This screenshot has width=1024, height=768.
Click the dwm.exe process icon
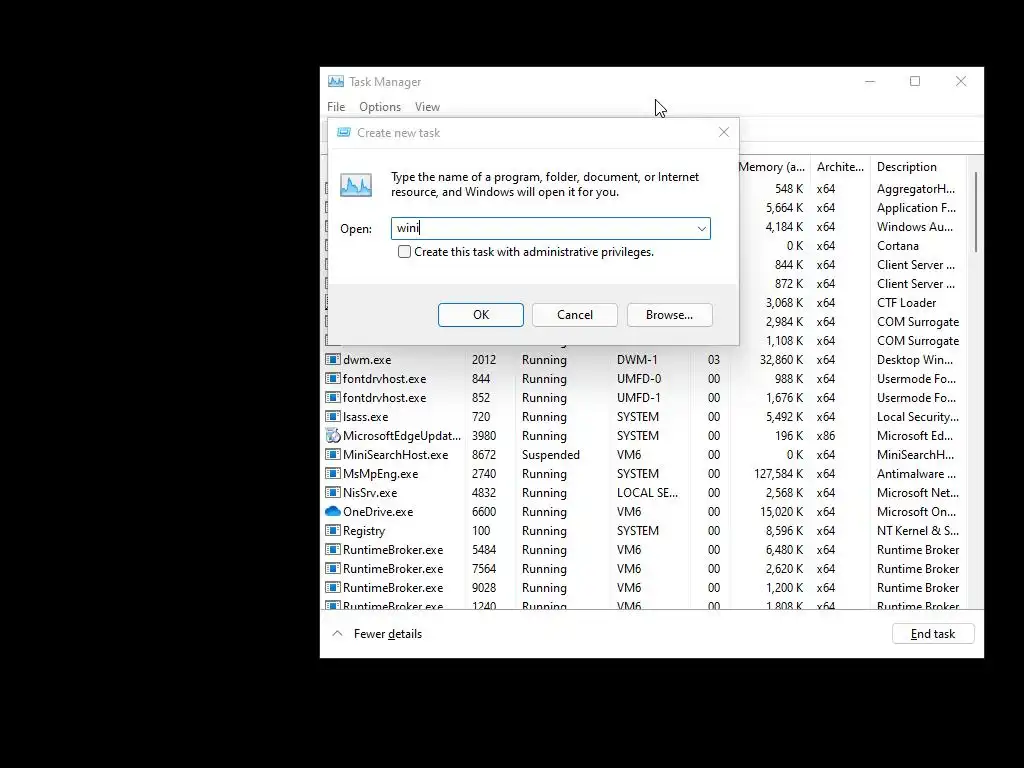(x=333, y=360)
